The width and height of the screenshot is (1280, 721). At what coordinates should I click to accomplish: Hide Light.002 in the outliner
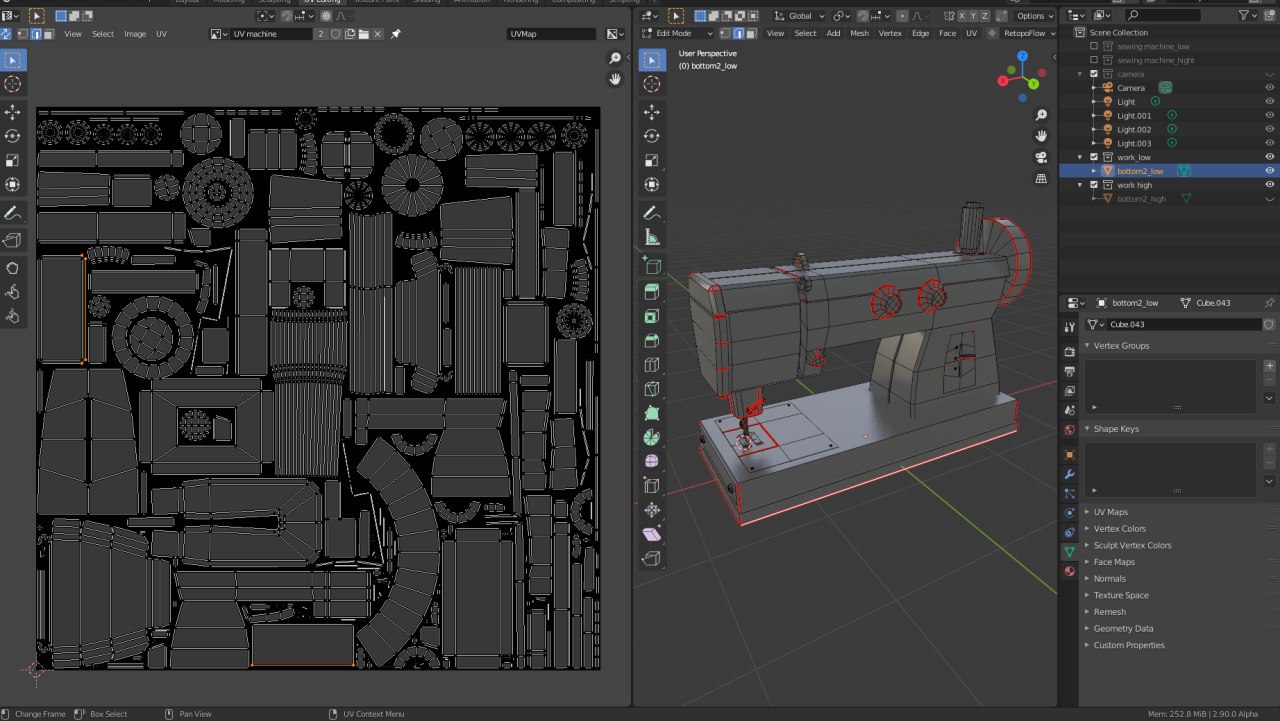(1270, 129)
